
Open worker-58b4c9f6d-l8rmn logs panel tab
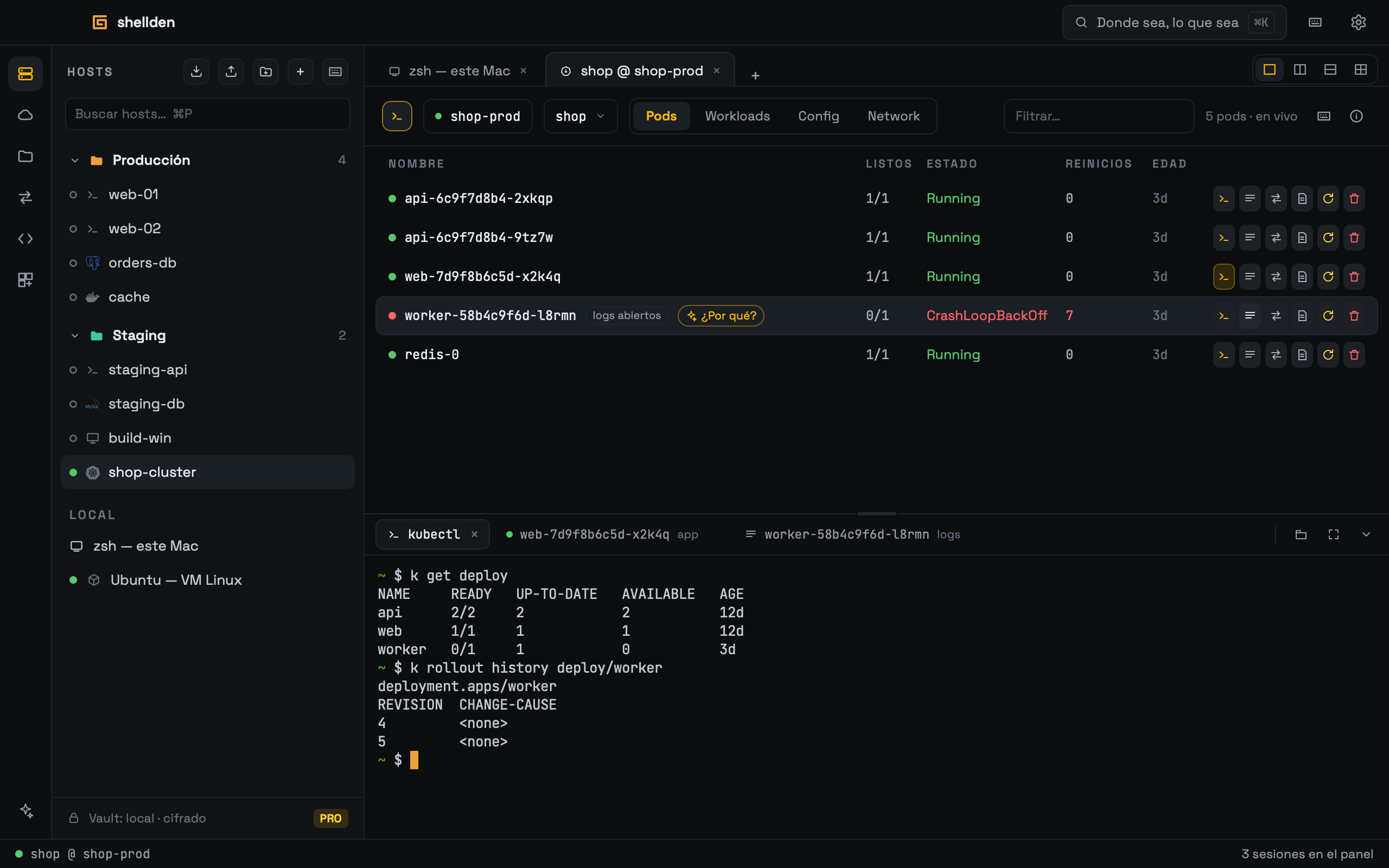[852, 534]
